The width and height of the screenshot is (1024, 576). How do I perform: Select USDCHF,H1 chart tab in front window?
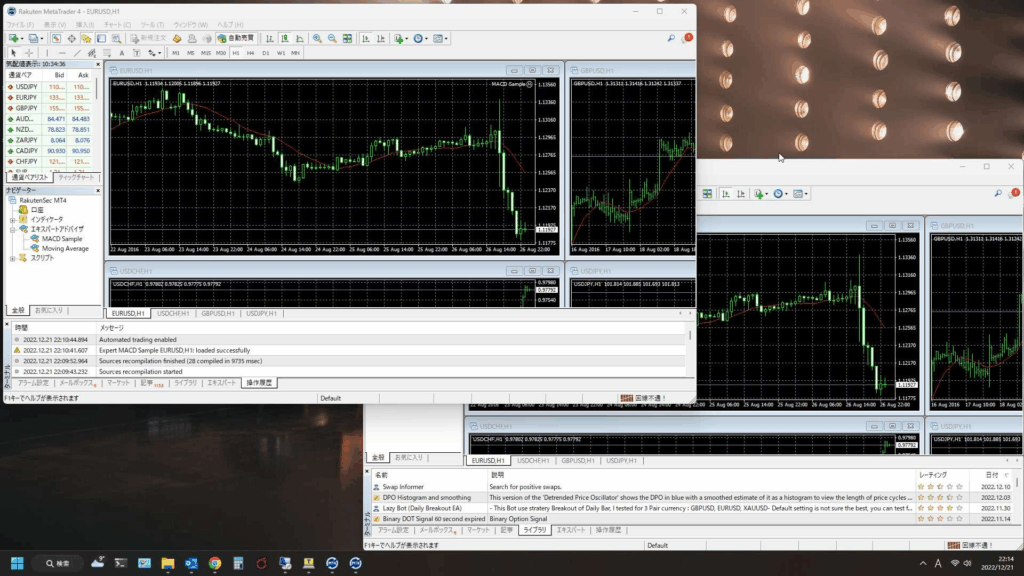tap(173, 313)
